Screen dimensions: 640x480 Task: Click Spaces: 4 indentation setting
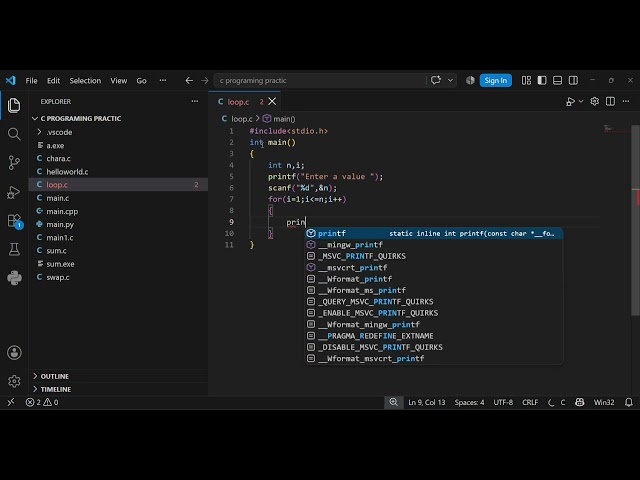click(469, 402)
